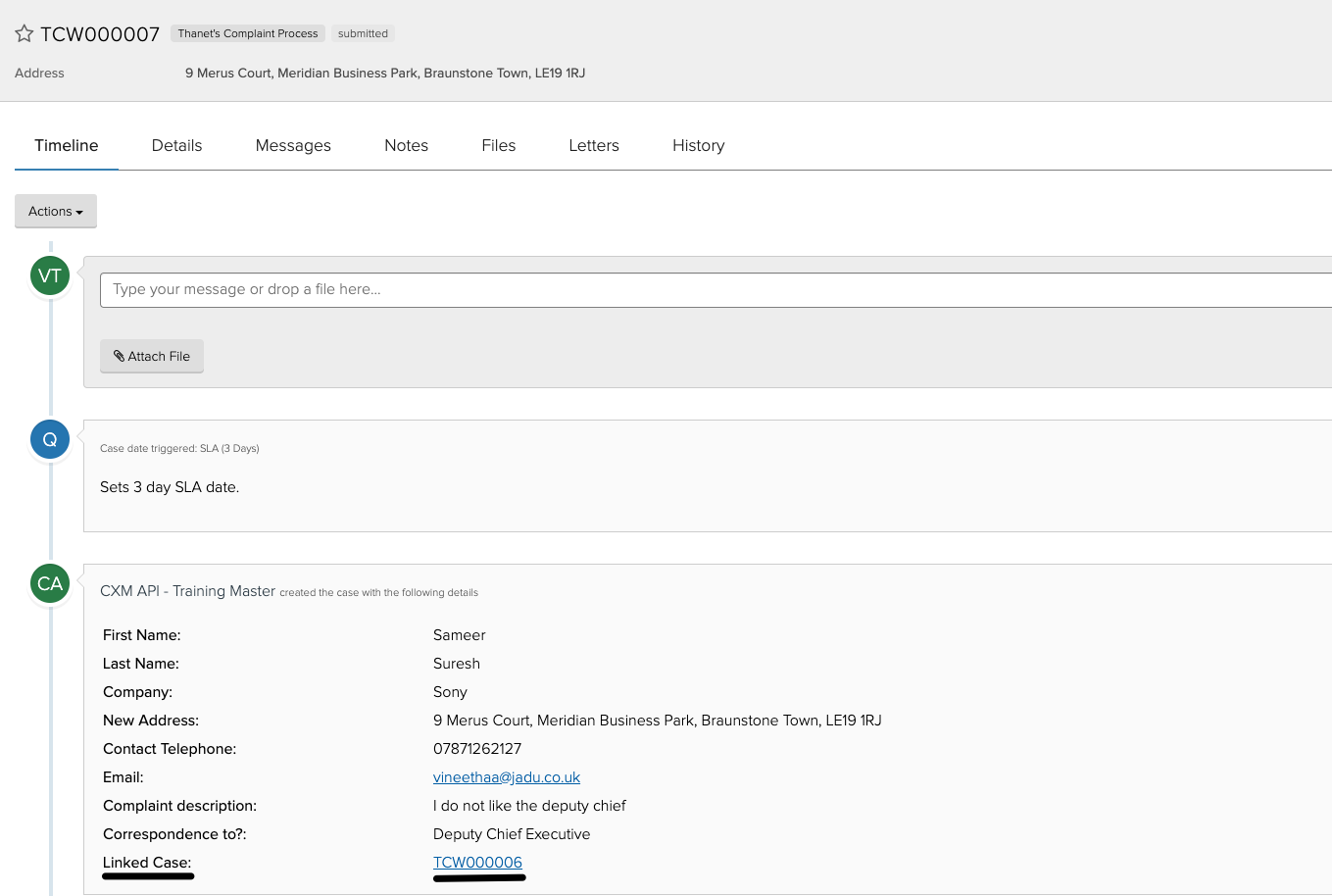
Task: Click the Attach File button
Action: 152,356
